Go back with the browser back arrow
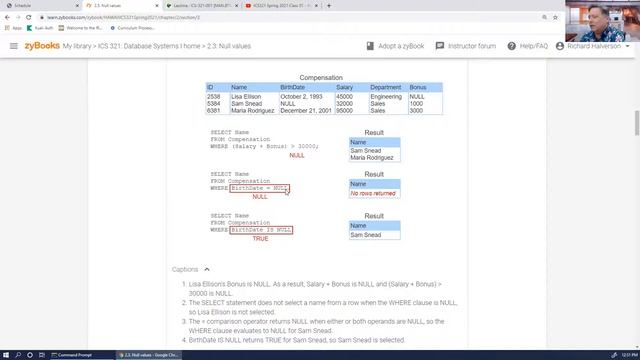640x360 pixels. coord(7,18)
